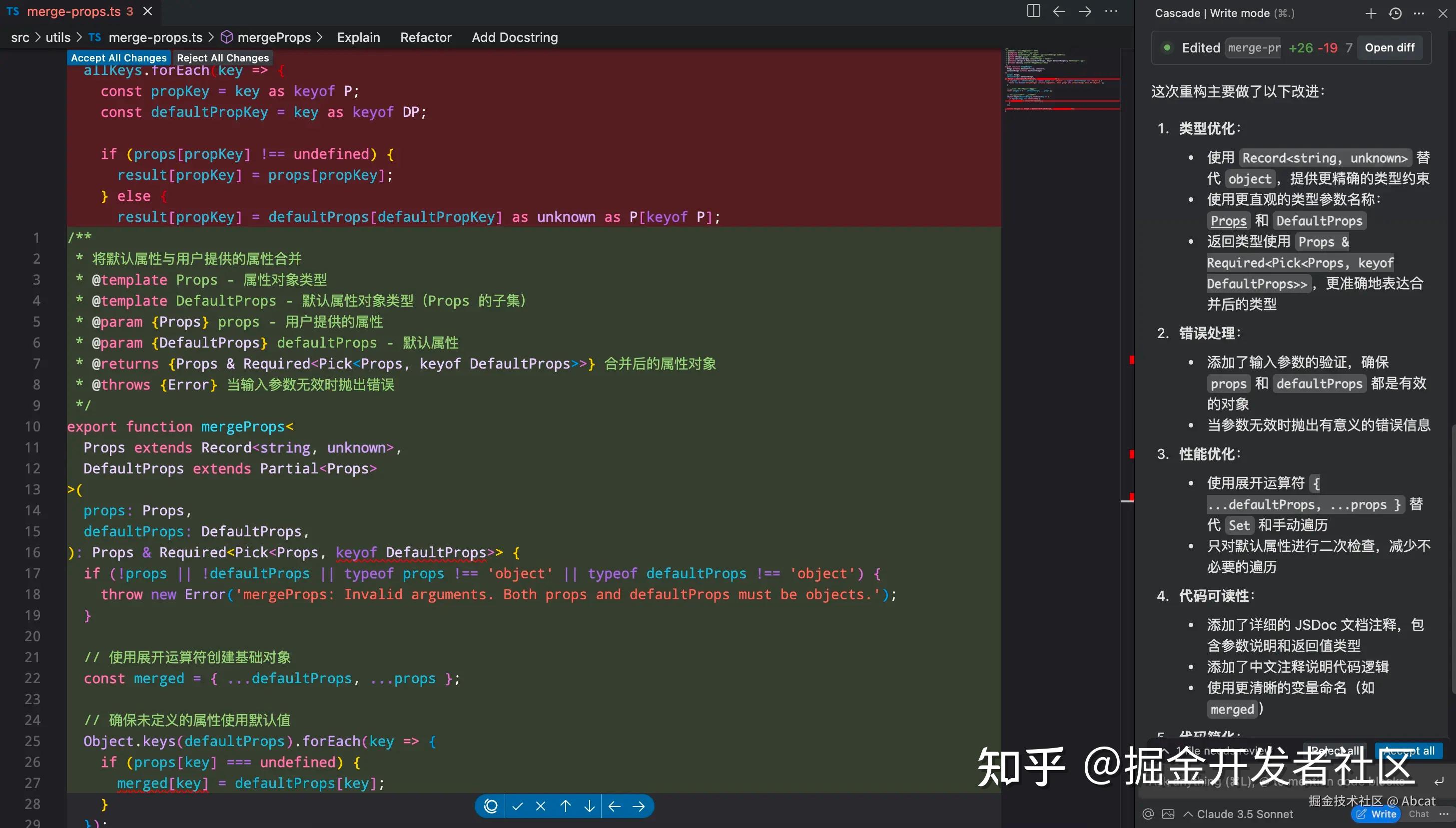Reject current change with X in floating bar
The width and height of the screenshot is (1456, 828).
pos(541,806)
